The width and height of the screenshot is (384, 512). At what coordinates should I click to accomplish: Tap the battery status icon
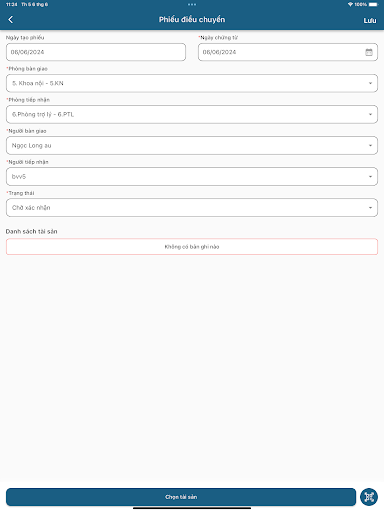click(373, 4)
